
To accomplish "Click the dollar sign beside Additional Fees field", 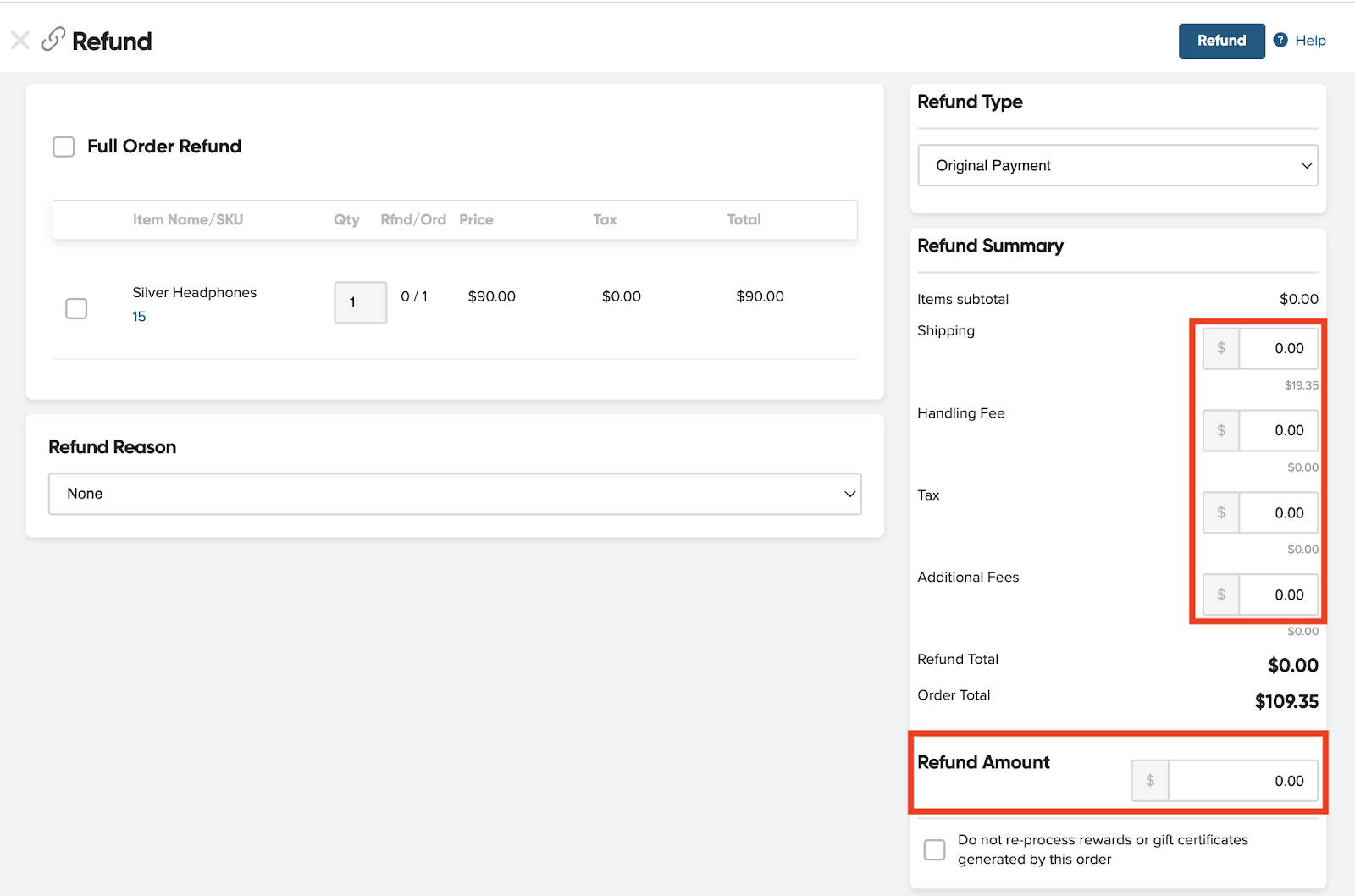I will (x=1221, y=595).
